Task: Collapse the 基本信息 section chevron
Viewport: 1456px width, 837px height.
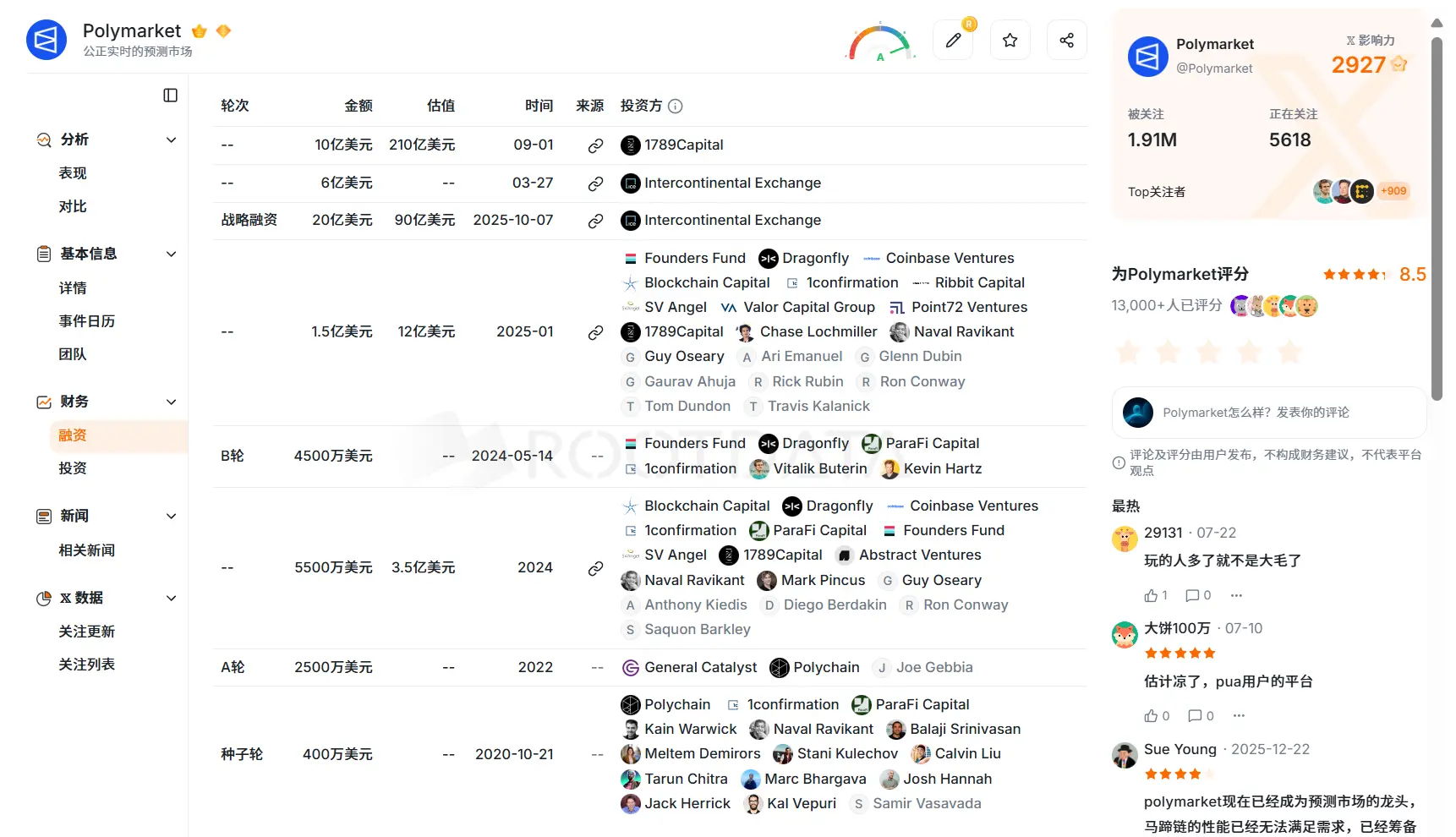Action: tap(171, 254)
